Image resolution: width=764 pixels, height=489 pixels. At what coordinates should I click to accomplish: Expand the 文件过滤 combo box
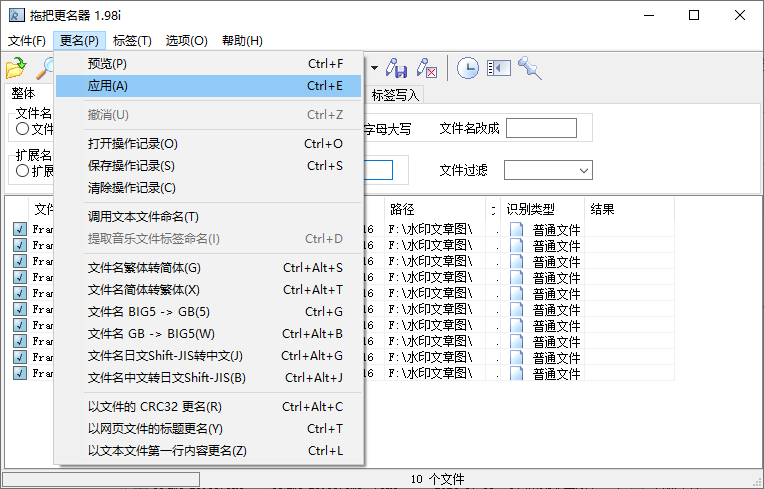pos(583,170)
